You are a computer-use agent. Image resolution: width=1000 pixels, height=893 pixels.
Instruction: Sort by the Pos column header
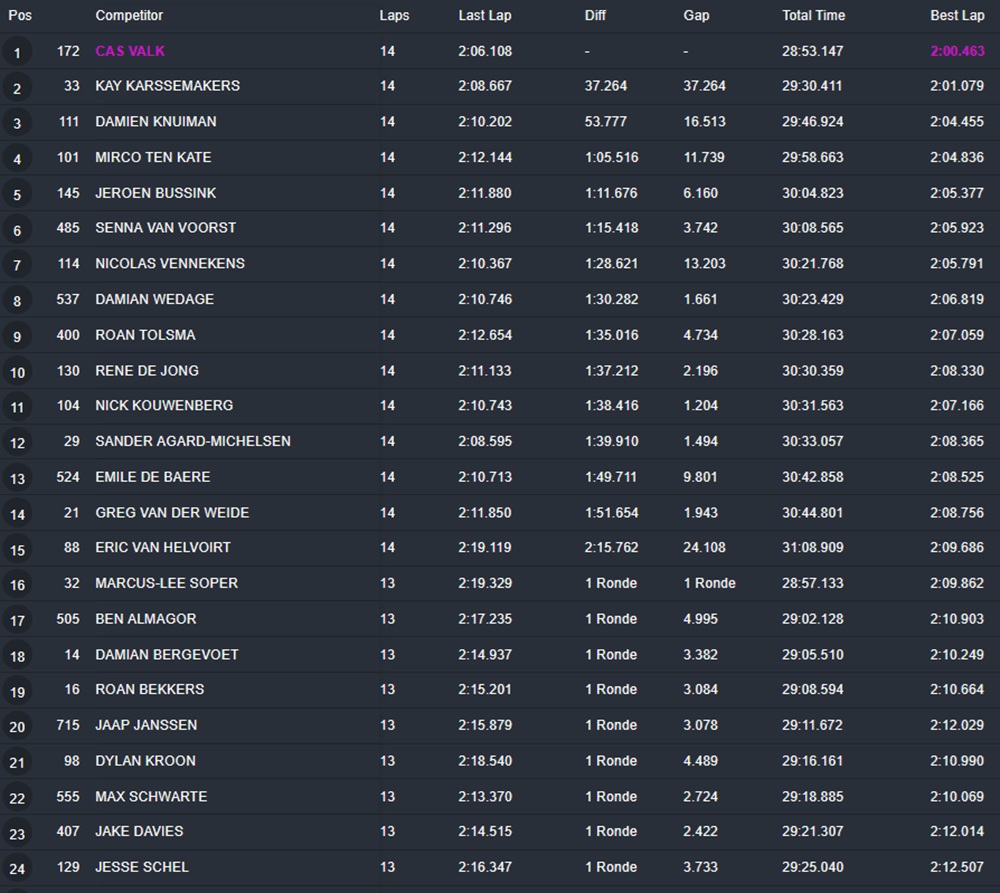tap(20, 15)
